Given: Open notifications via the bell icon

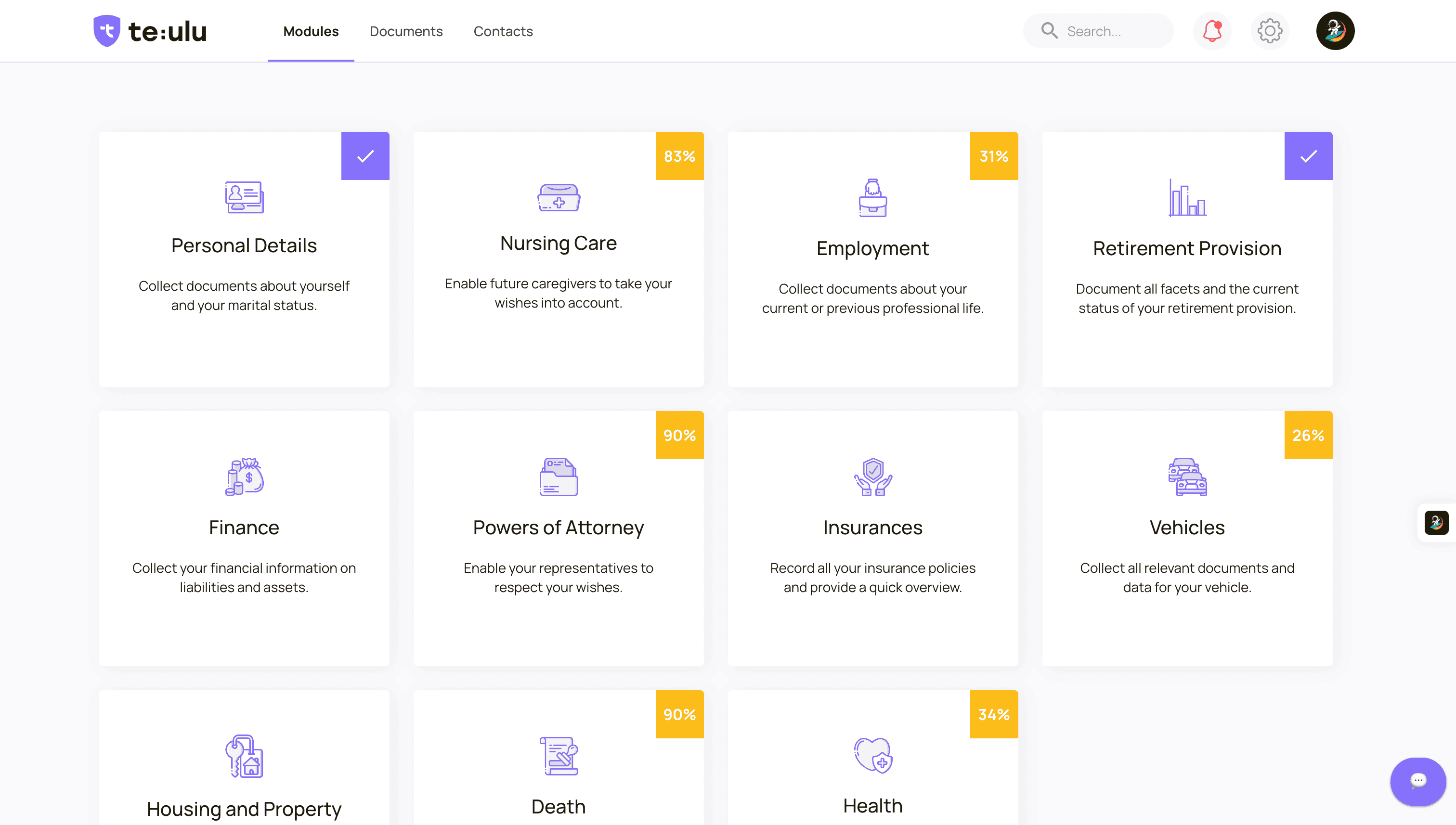Looking at the screenshot, I should point(1213,31).
